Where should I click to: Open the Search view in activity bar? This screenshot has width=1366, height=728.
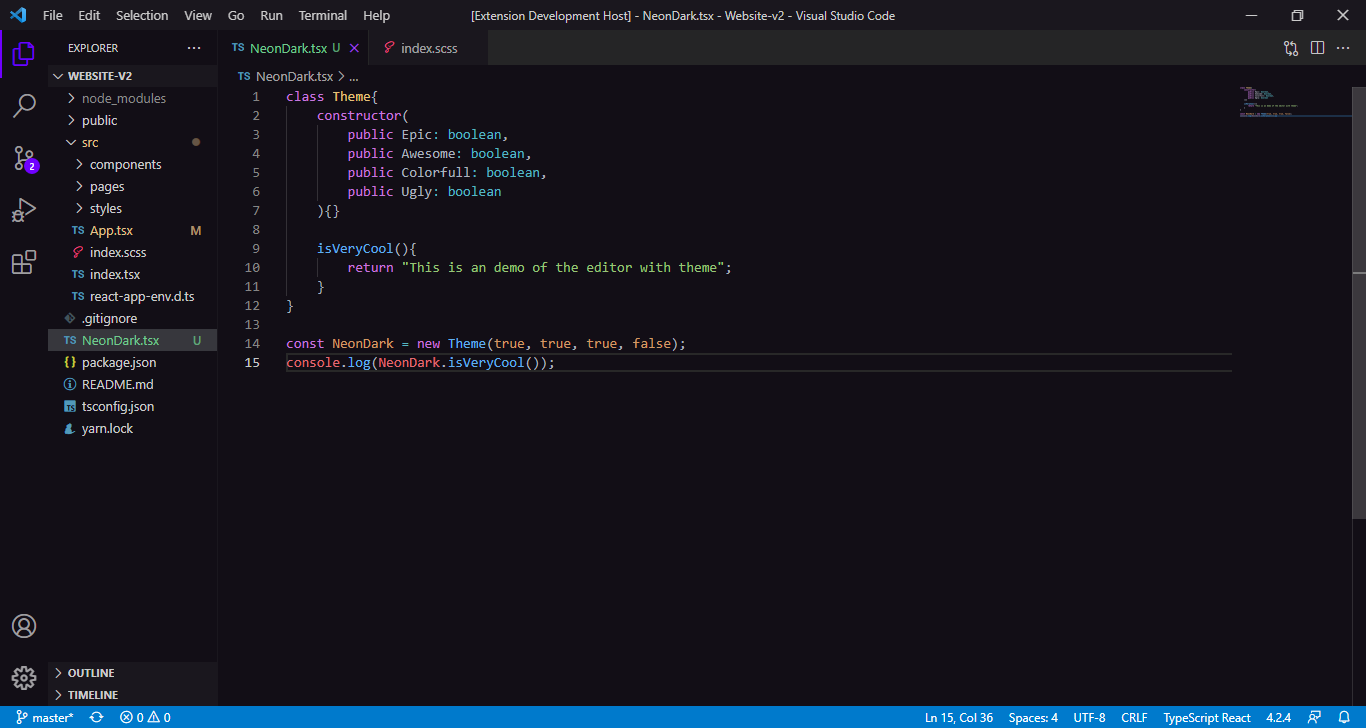click(x=24, y=105)
